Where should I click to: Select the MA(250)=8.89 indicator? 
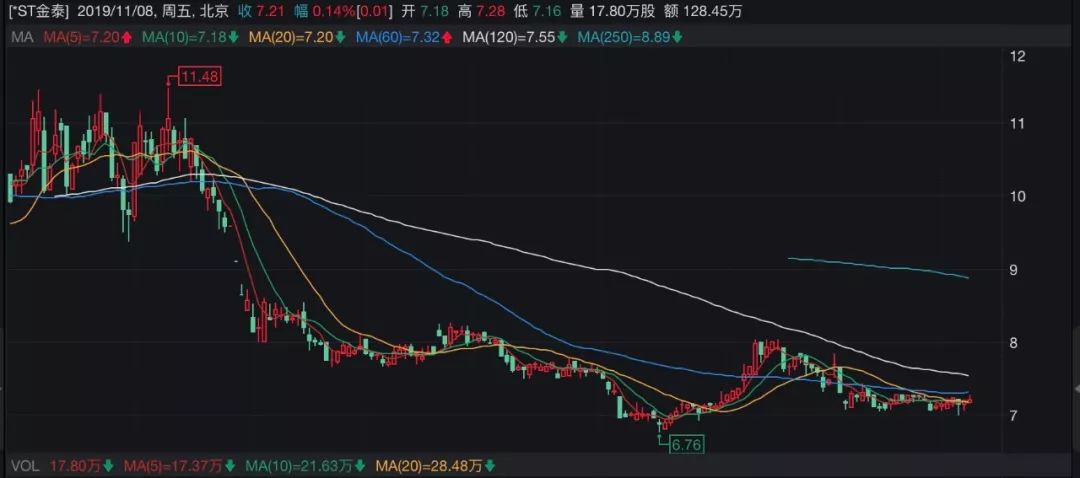pos(623,37)
